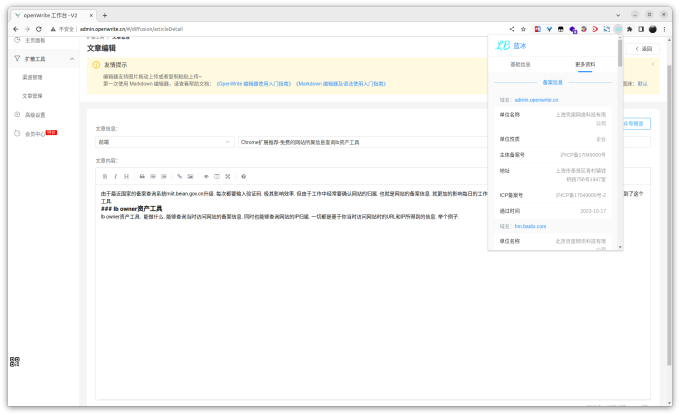Viewport: 680px width, 415px height.
Task: Toggle fullscreen mode in the editor
Action: tap(229, 176)
